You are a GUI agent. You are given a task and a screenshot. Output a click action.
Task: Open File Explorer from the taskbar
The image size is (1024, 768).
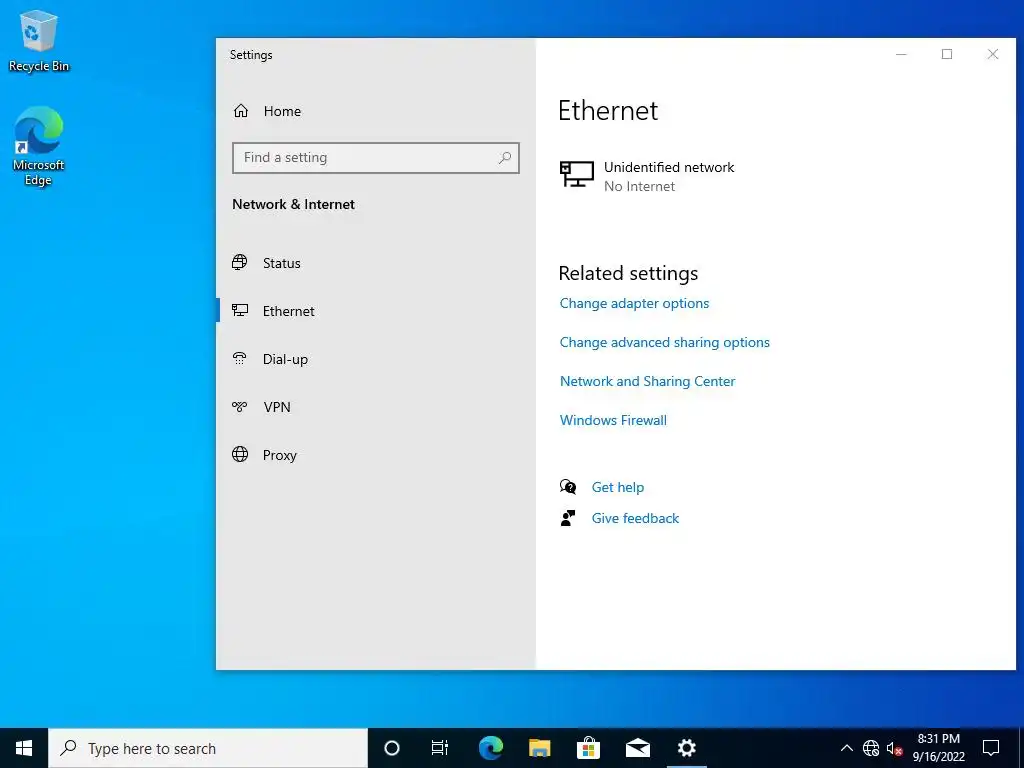[539, 748]
